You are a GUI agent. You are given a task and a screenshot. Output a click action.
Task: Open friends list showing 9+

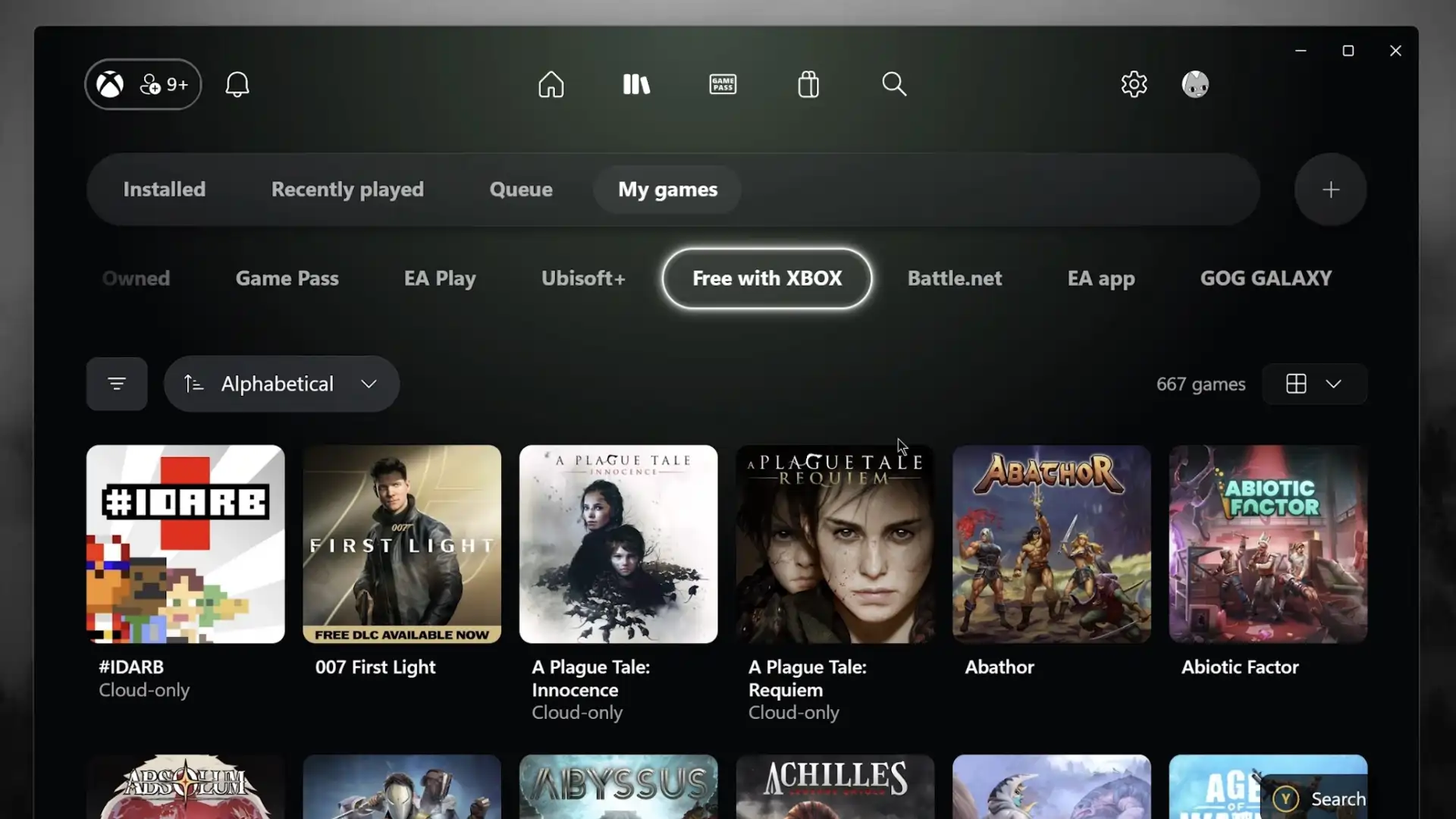tap(164, 84)
